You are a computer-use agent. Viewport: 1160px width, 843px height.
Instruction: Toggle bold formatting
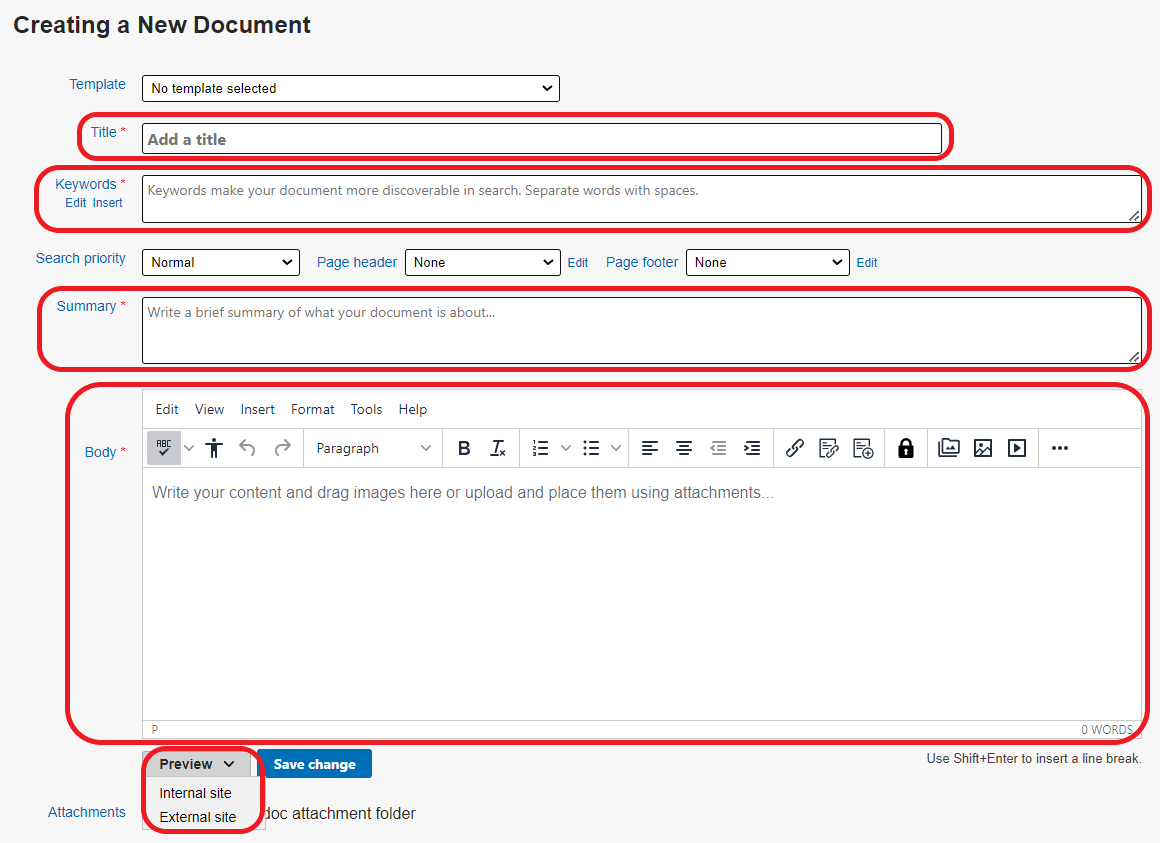(464, 448)
